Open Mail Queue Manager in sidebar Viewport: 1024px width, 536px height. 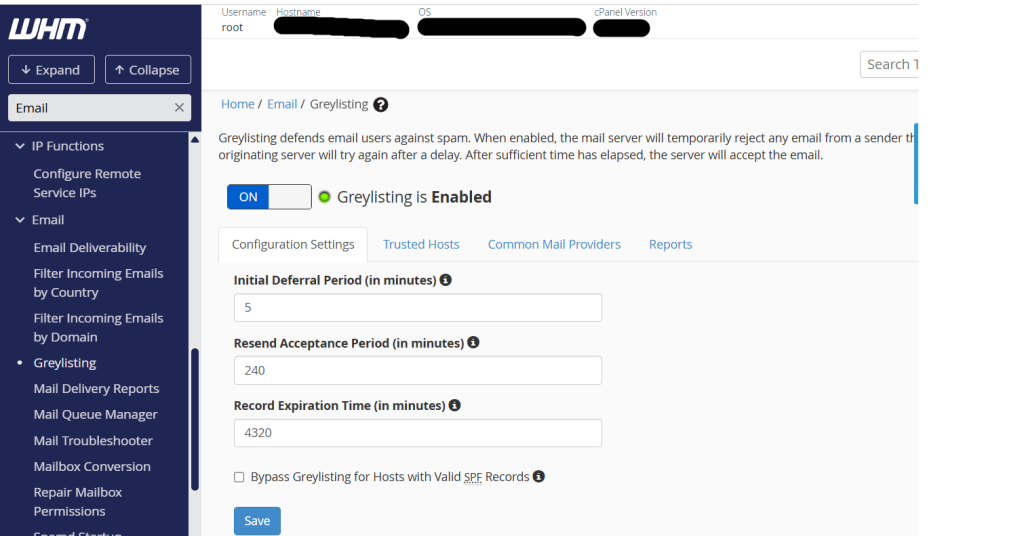click(96, 415)
